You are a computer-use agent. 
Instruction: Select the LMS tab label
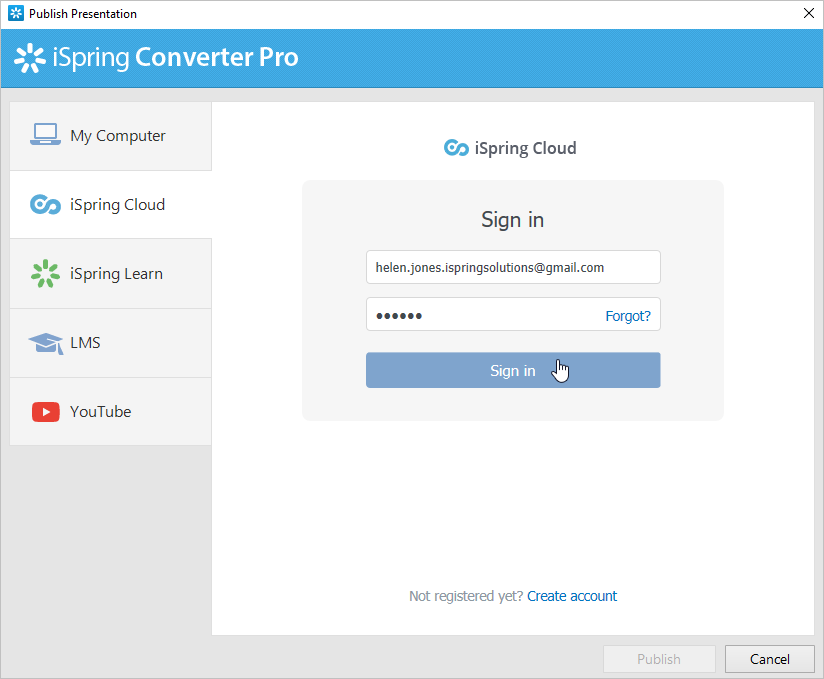click(85, 343)
